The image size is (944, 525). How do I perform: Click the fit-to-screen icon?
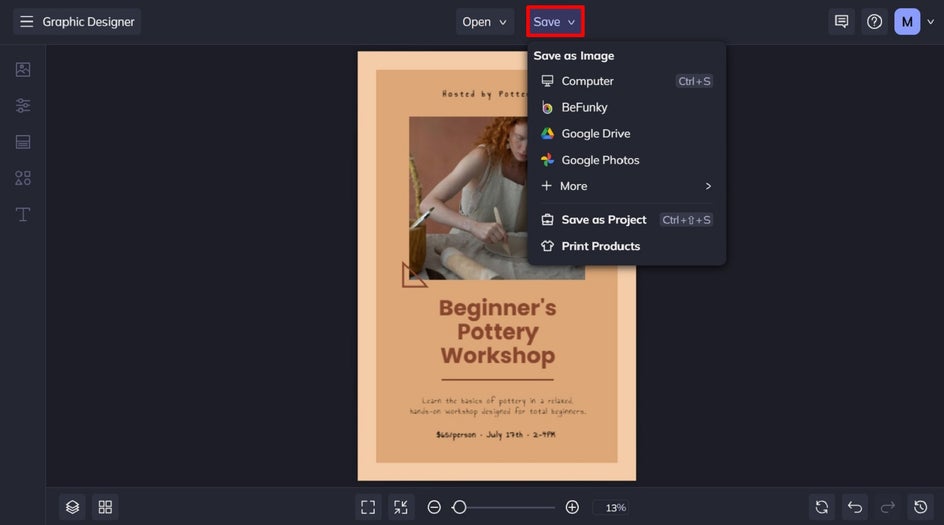click(x=368, y=507)
